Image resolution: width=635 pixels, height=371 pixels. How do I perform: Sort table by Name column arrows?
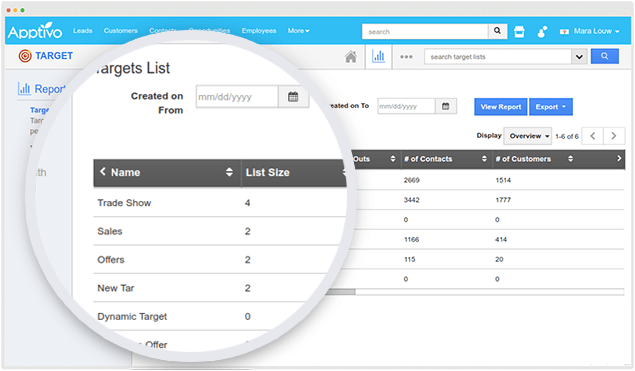[229, 172]
